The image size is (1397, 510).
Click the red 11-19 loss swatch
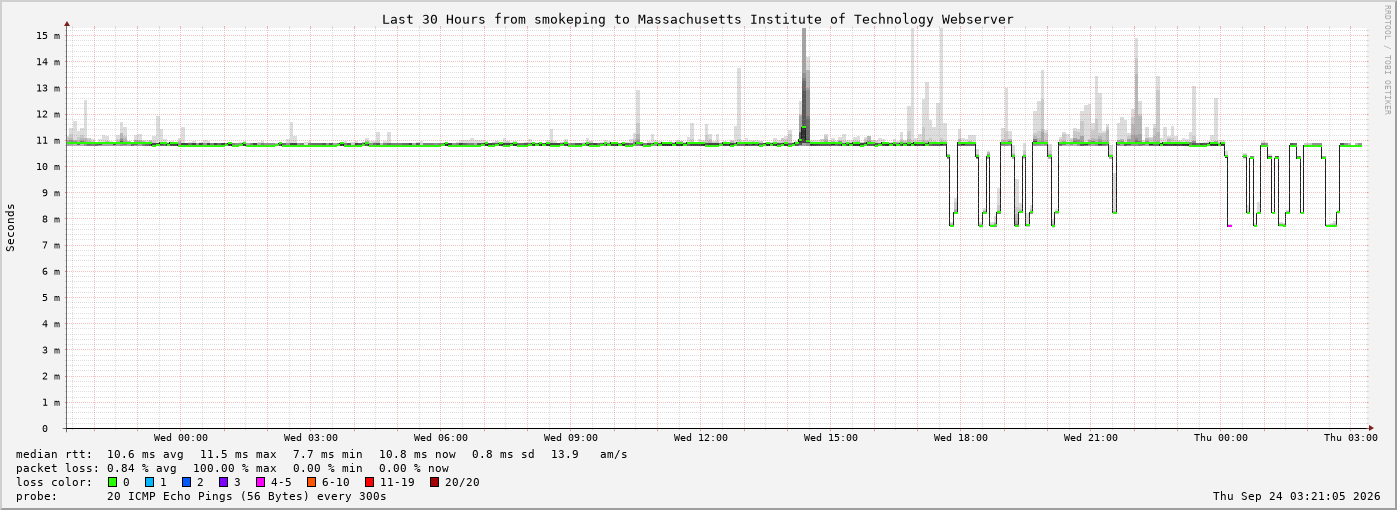coord(370,482)
